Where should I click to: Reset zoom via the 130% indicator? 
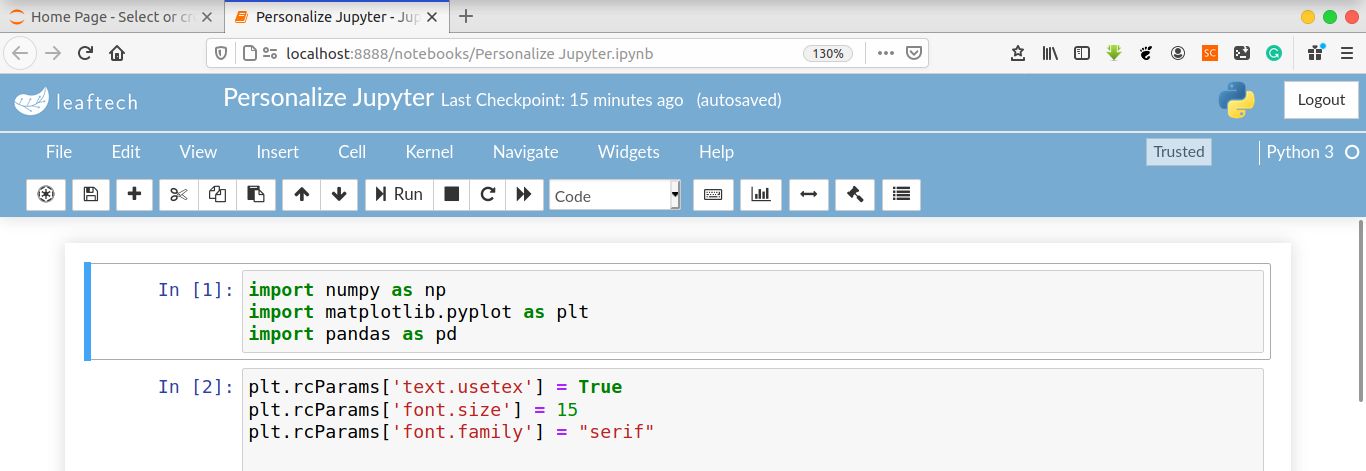[x=828, y=54]
